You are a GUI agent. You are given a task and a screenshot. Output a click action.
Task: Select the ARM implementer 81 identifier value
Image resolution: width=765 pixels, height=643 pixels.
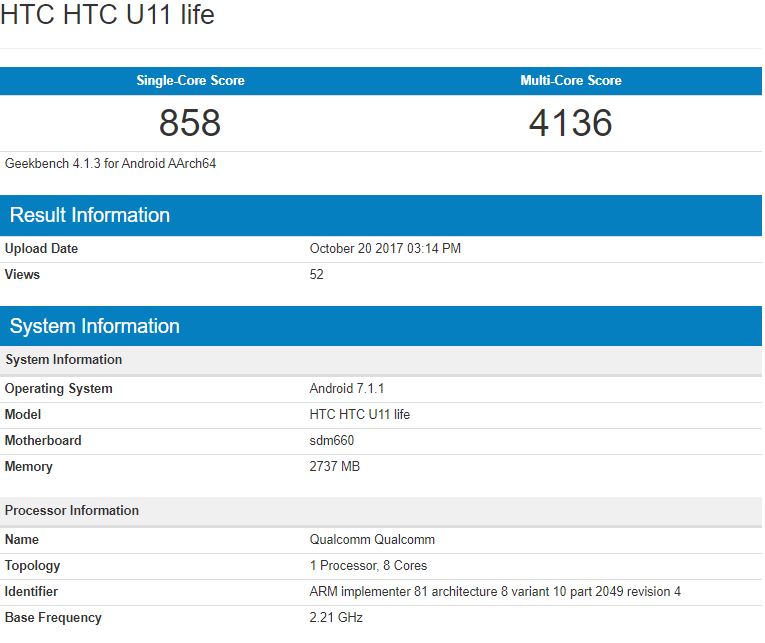(x=495, y=592)
